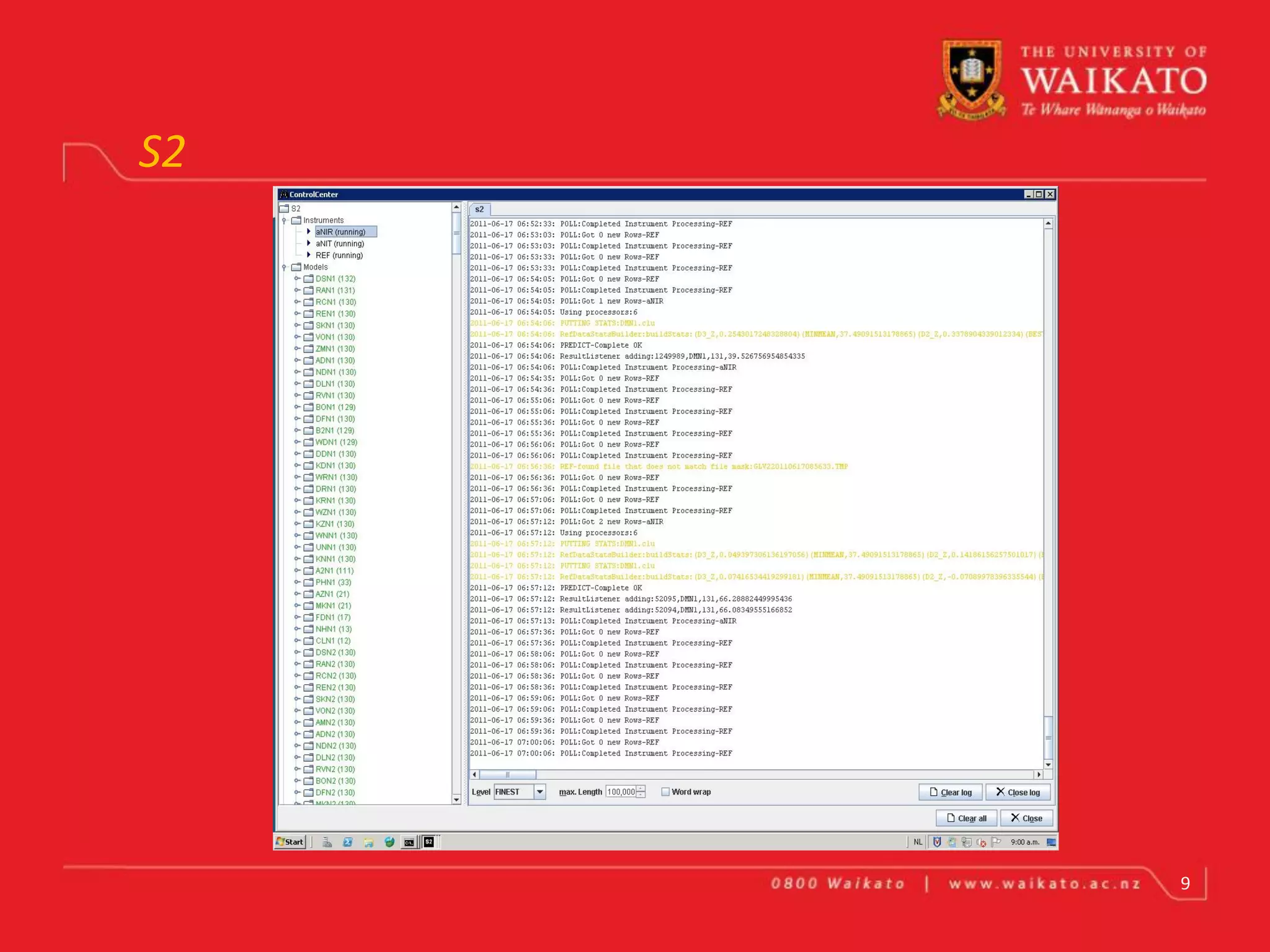Click the muted volume tray icon

click(981, 842)
